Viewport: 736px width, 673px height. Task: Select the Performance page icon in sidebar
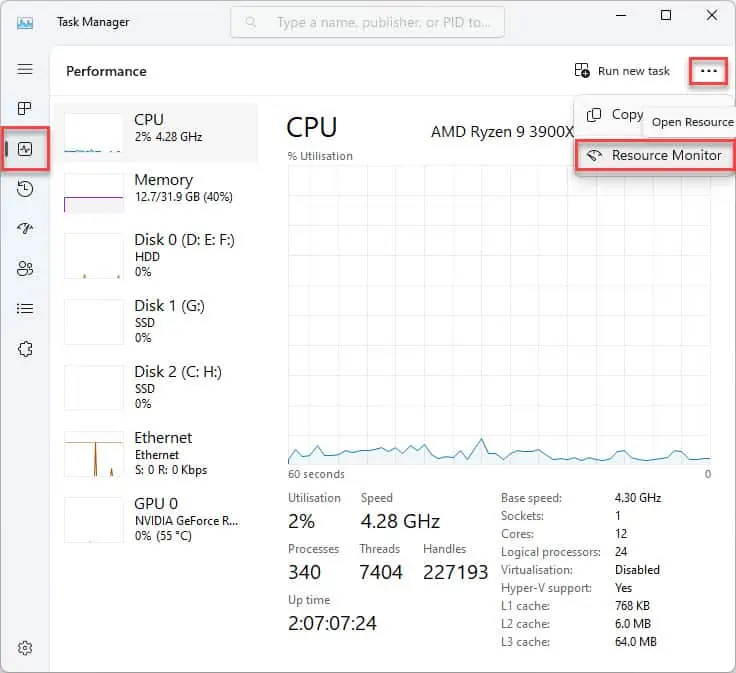click(x=25, y=149)
